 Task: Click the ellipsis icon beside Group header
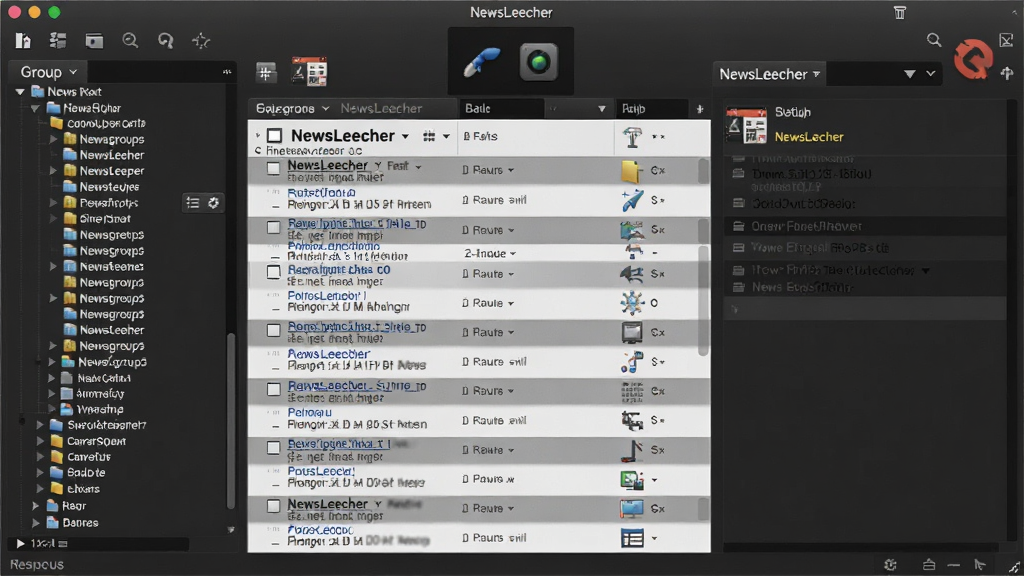point(227,72)
